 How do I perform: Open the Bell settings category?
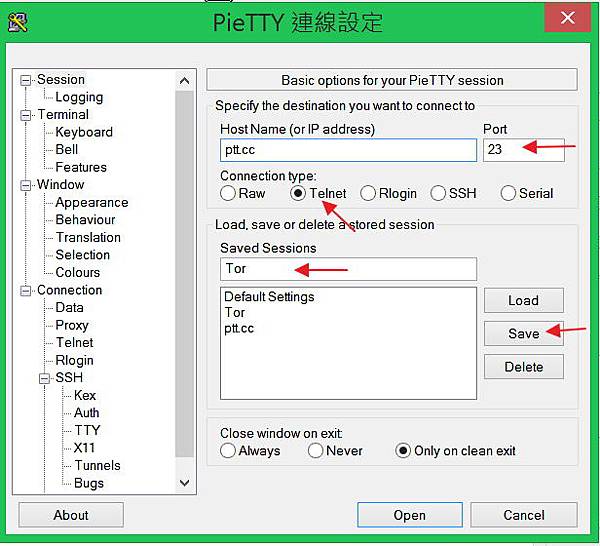(67, 149)
